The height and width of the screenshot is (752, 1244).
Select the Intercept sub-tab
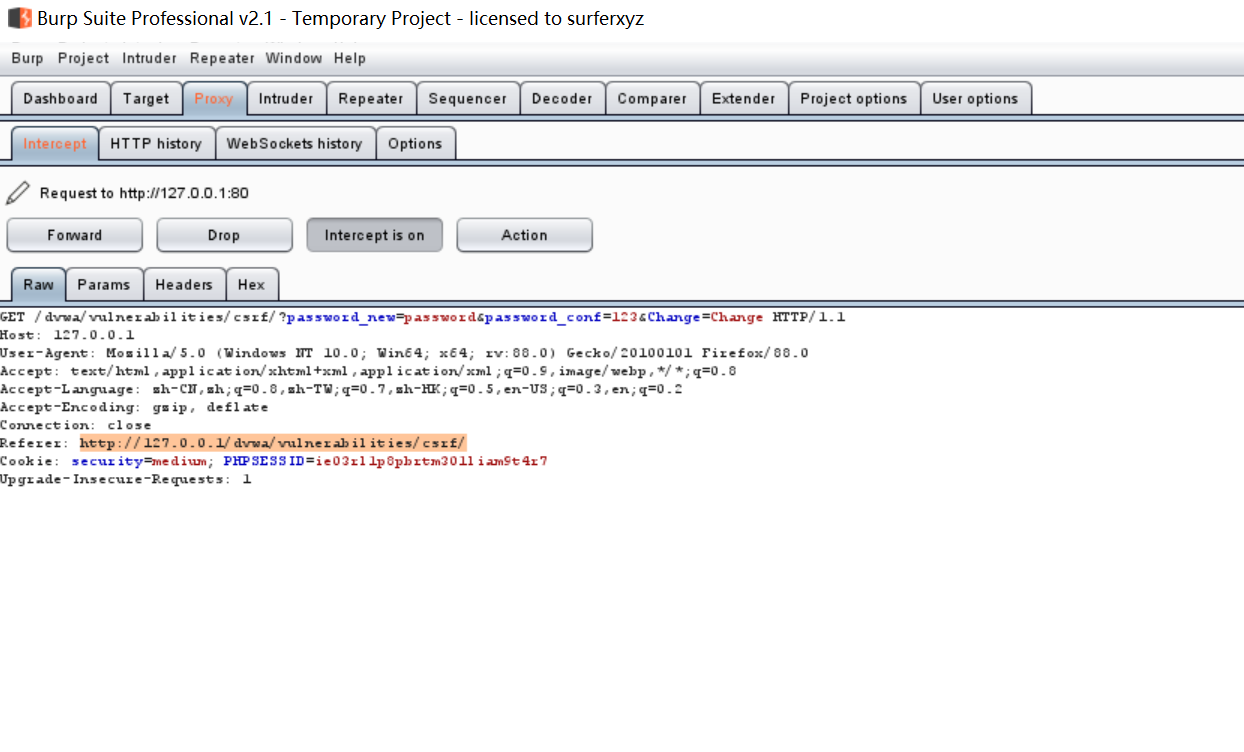(55, 144)
